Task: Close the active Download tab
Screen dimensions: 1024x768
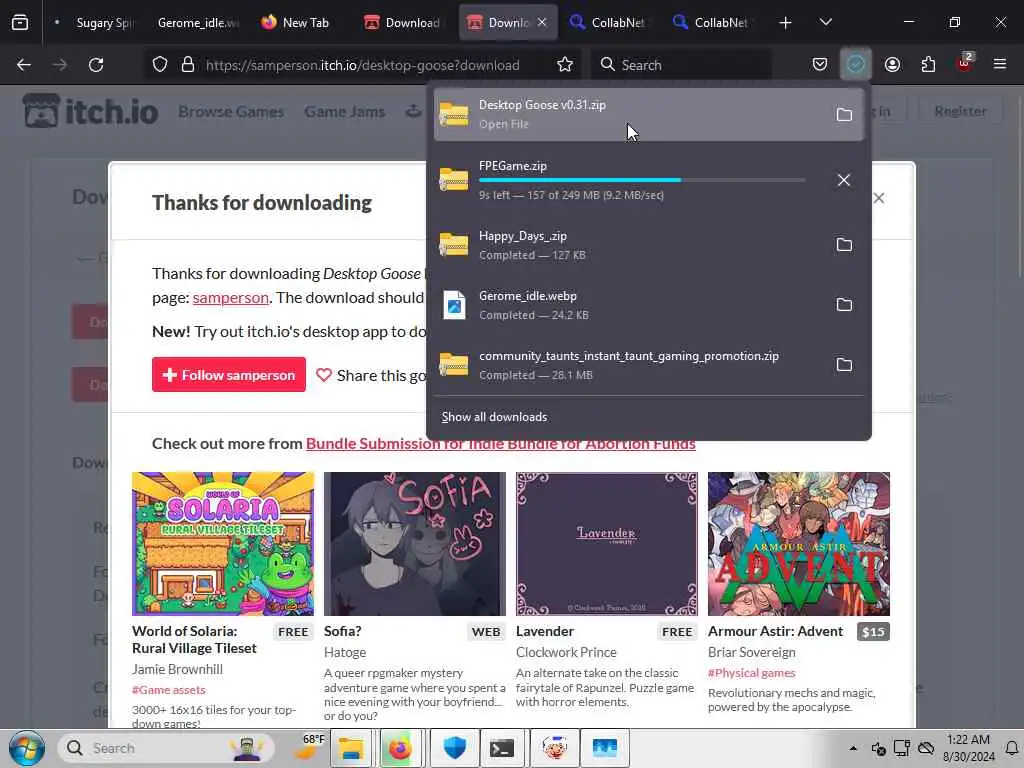Action: pyautogui.click(x=541, y=22)
